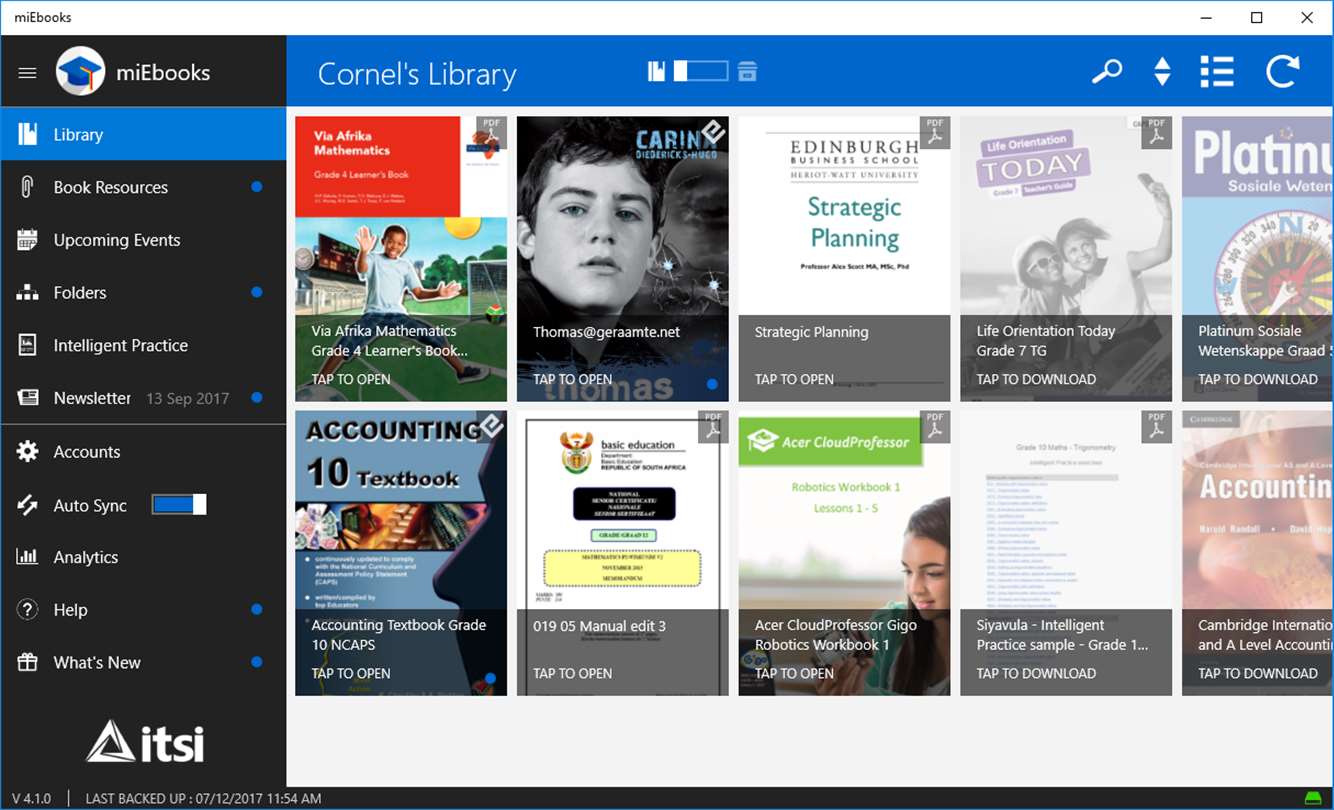
Task: Open Accounting Textbook Grade 10 NCAPS
Action: pyautogui.click(x=401, y=553)
